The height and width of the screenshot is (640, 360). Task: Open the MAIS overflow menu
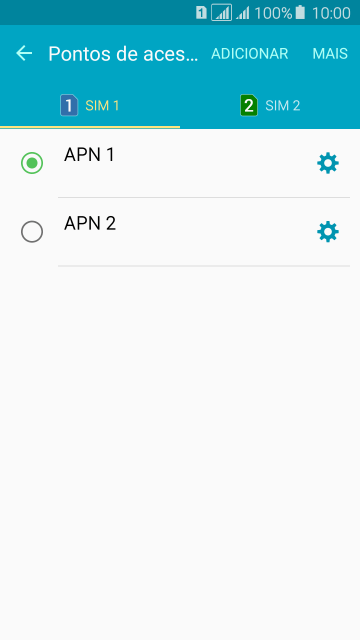click(x=330, y=54)
